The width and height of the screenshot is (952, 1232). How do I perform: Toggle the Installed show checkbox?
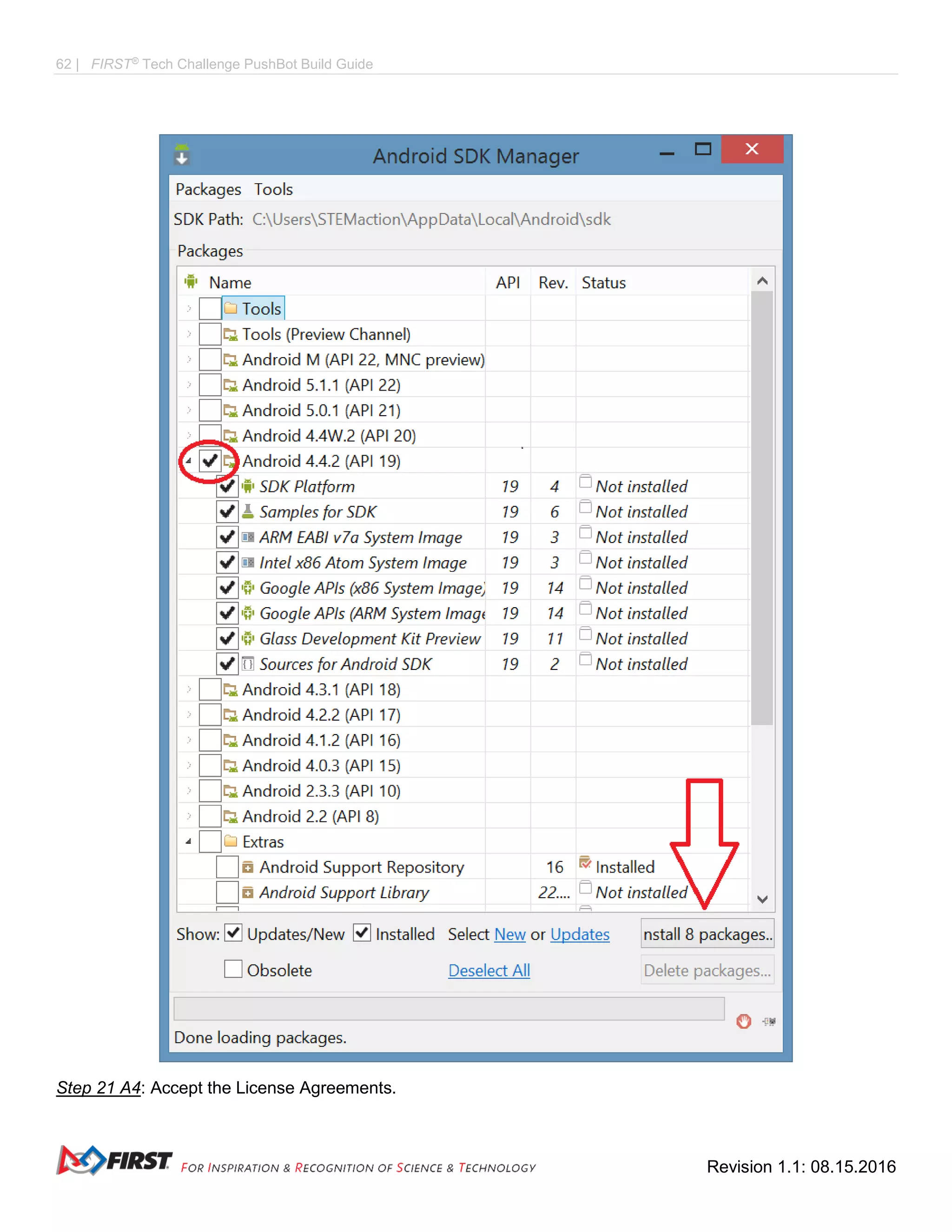coord(362,933)
